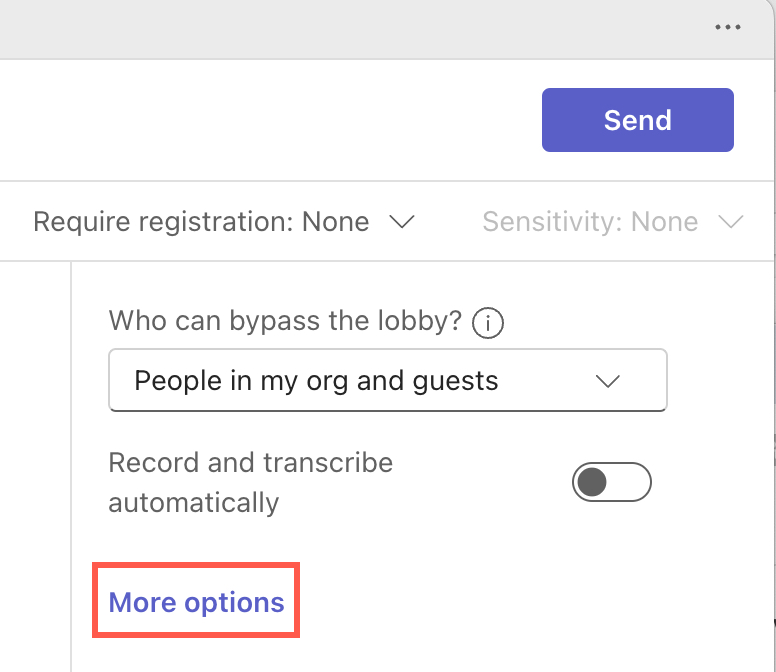776x672 pixels.
Task: Enable Record and transcribe automatically switch
Action: [x=611, y=482]
